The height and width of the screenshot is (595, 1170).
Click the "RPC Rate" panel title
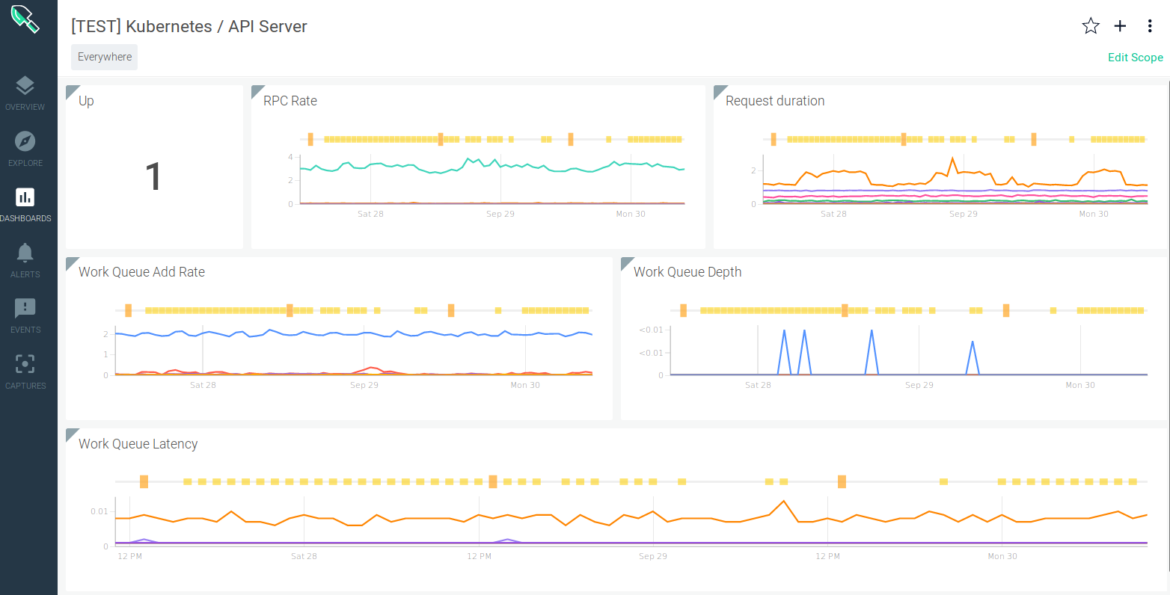tap(290, 101)
